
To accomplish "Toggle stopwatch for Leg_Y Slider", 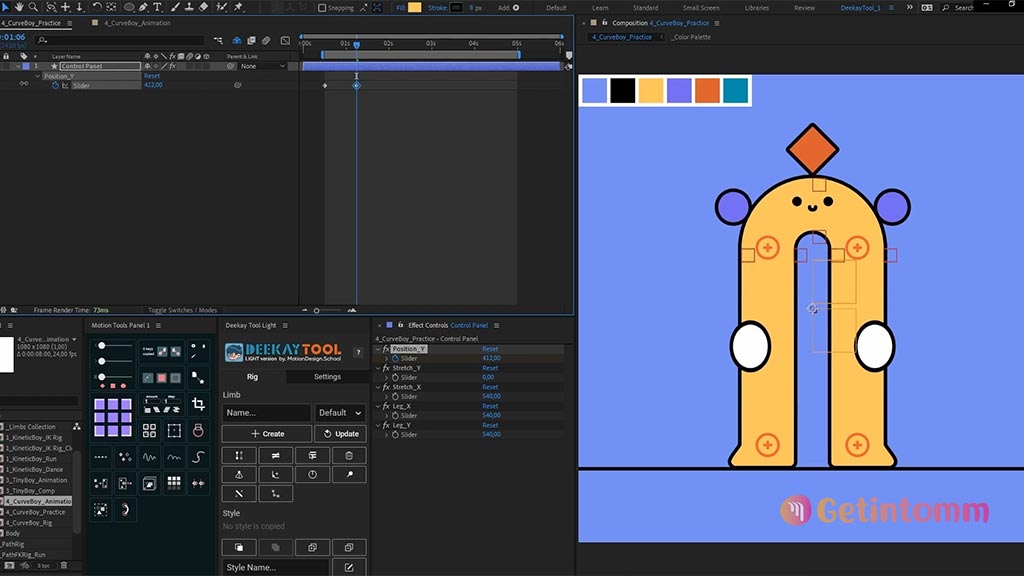I will tap(395, 434).
